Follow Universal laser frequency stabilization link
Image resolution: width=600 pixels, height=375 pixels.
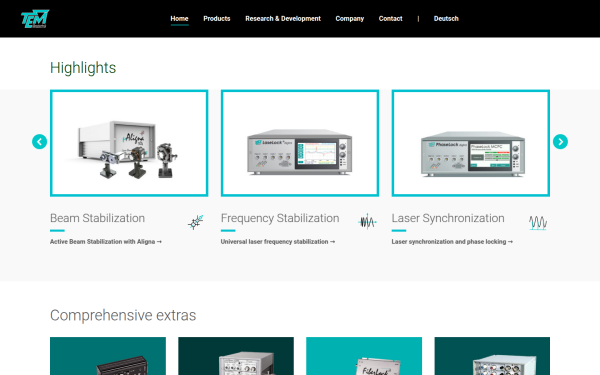pyautogui.click(x=278, y=241)
